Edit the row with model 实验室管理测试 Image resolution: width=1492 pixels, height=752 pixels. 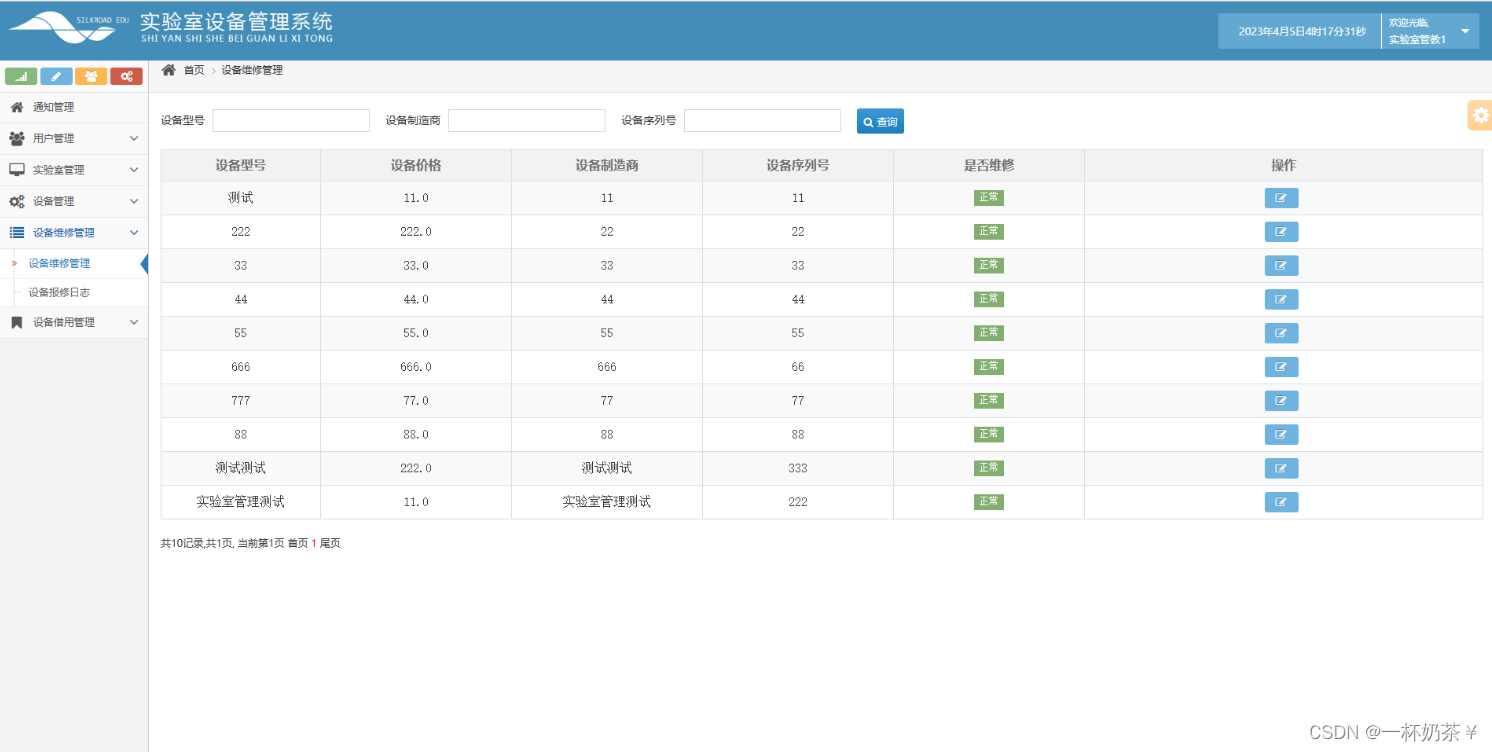click(1281, 502)
